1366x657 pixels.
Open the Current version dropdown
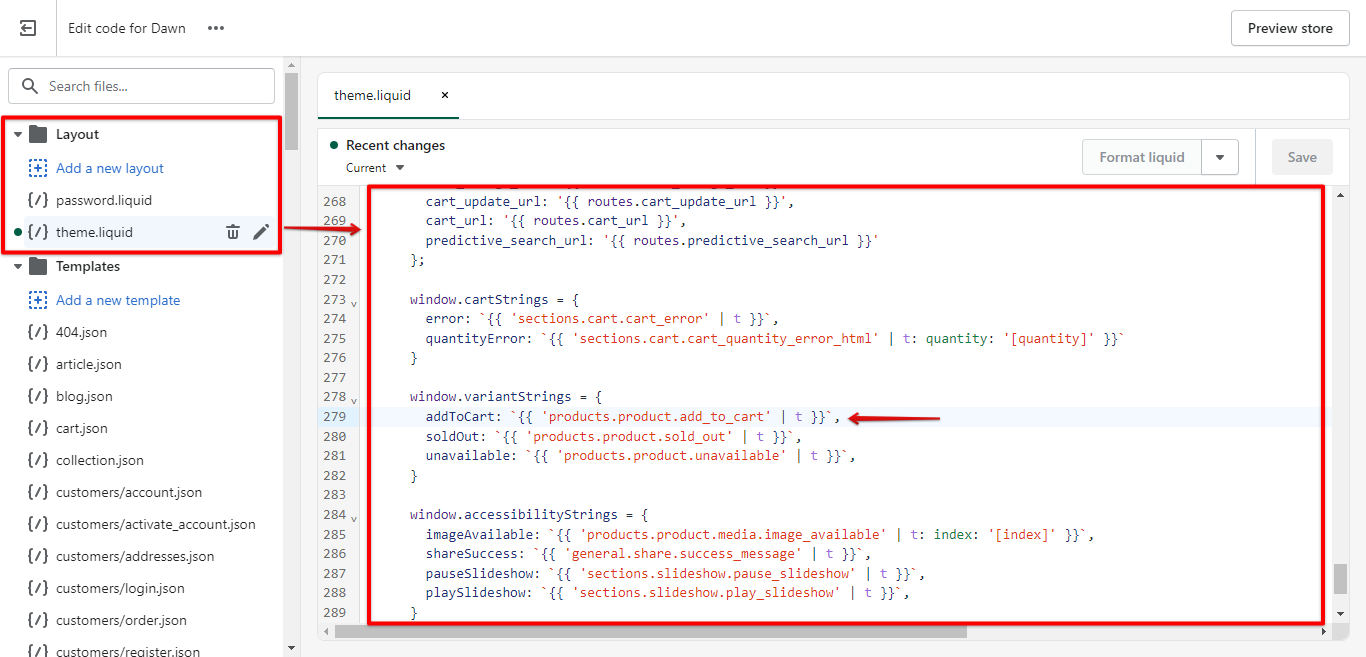click(x=375, y=168)
